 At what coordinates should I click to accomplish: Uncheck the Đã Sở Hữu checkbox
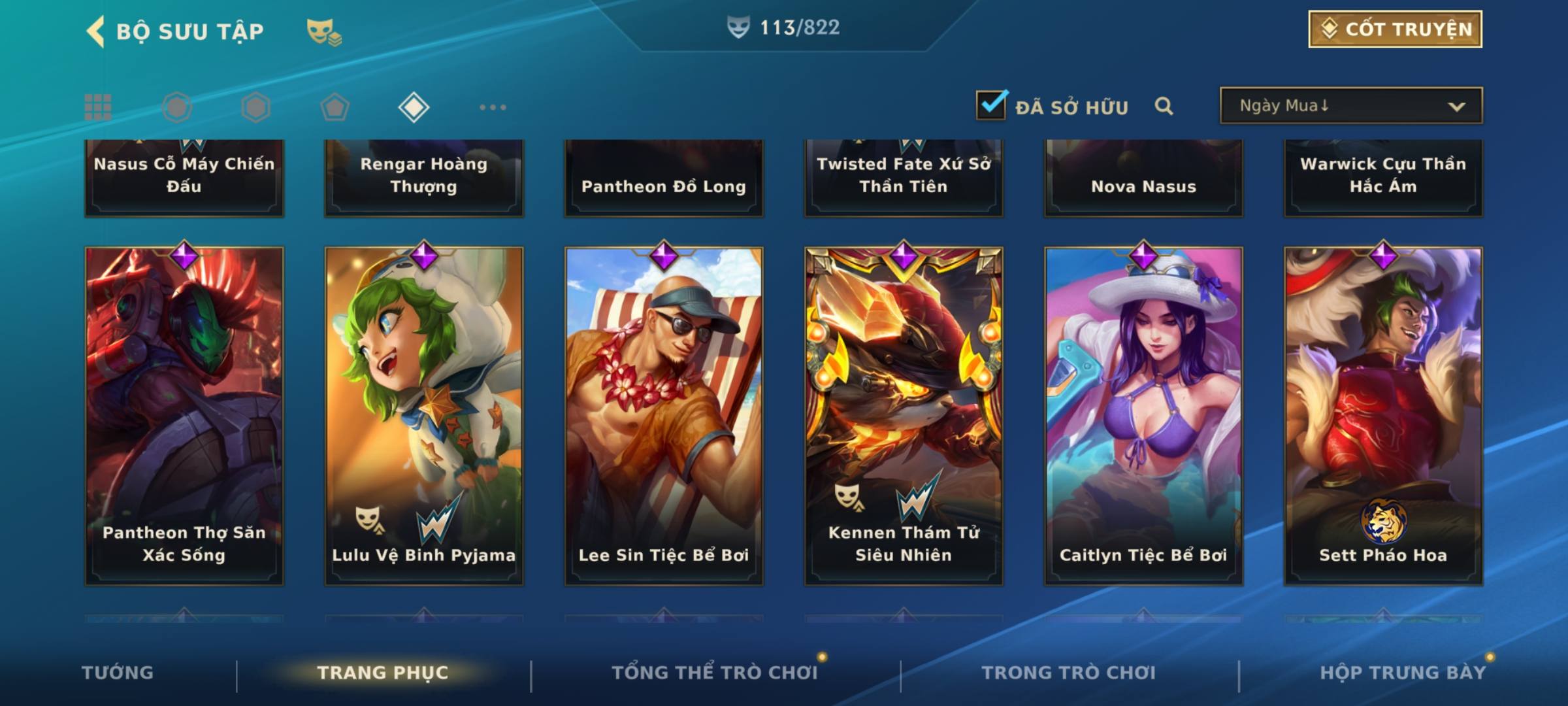[x=991, y=105]
